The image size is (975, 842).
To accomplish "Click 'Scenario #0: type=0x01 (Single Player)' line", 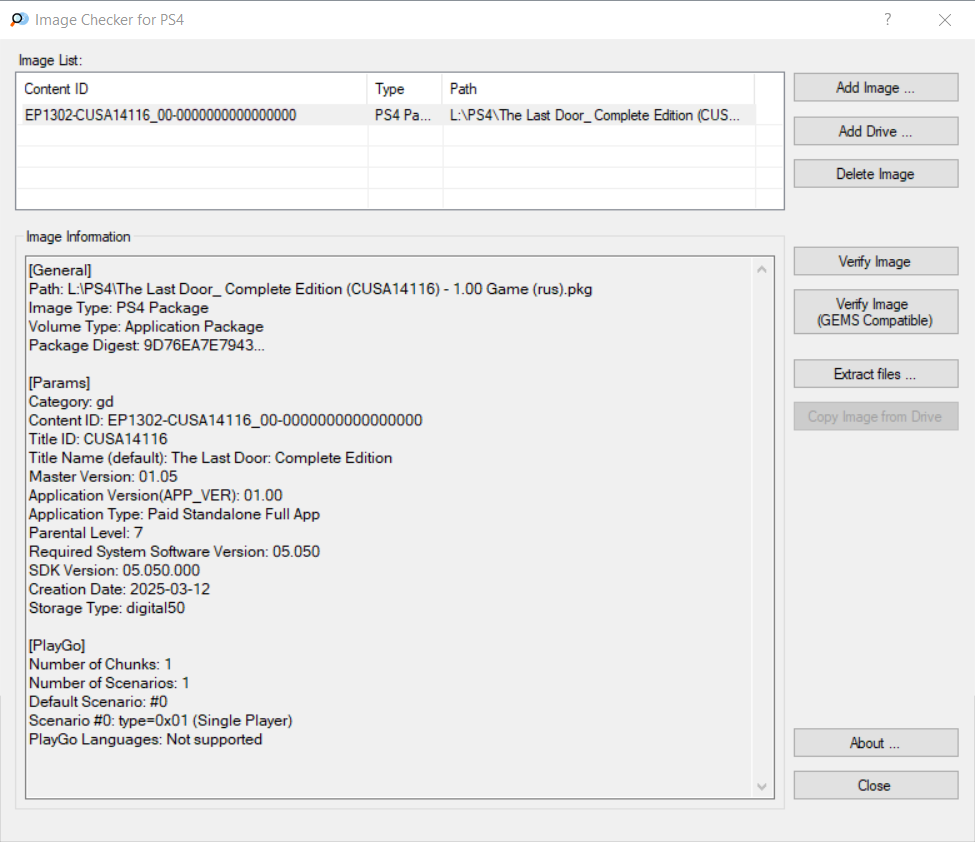I will [160, 720].
